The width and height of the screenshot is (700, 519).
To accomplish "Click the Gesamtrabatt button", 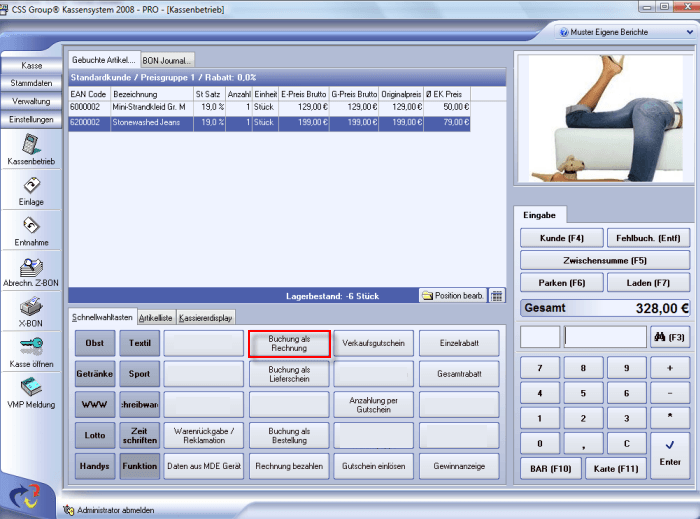I will (459, 374).
